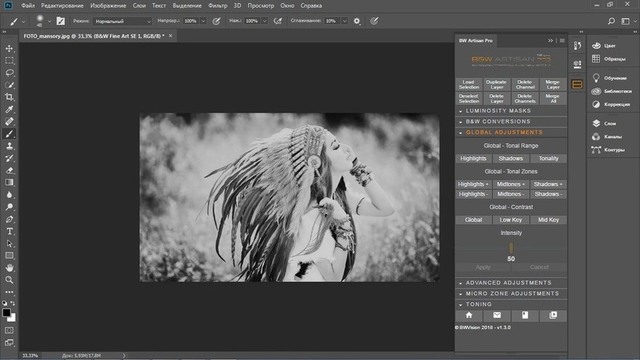This screenshot has height=360, width=640.
Task: Click the Load Selection button
Action: pyautogui.click(x=469, y=84)
